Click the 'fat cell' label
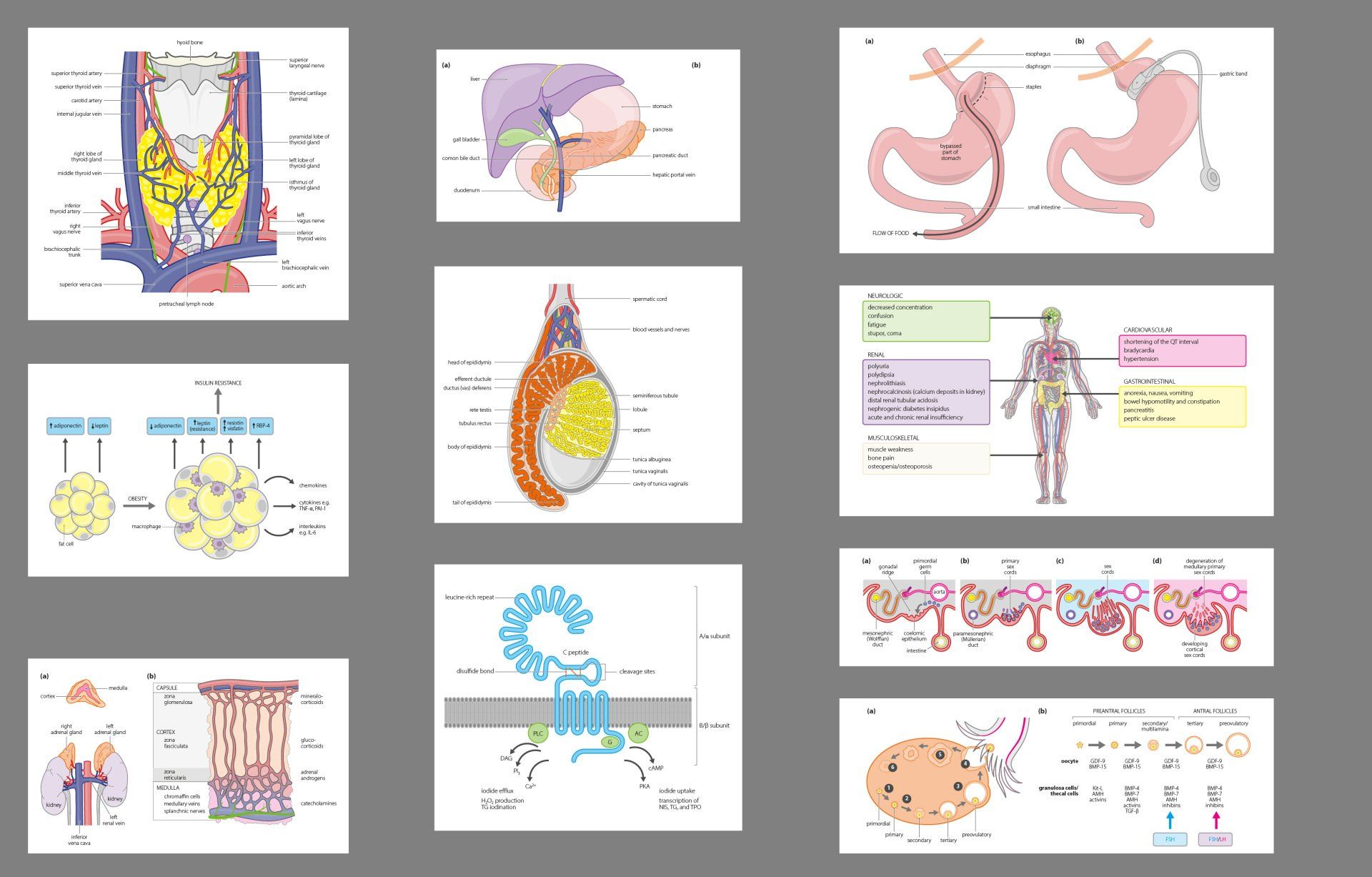This screenshot has width=1372, height=877. 66,544
